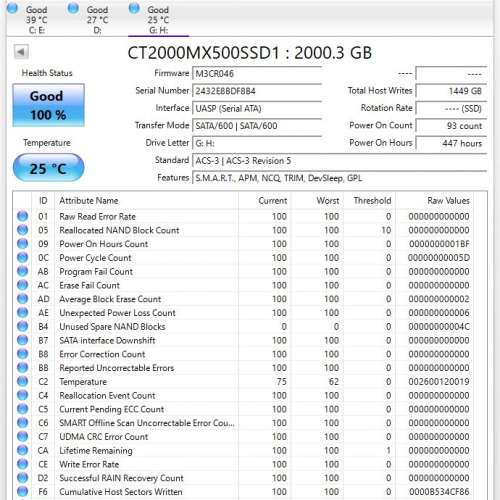Click status icon of UDMA CRC Error Count
The image size is (500, 500).
[22, 437]
